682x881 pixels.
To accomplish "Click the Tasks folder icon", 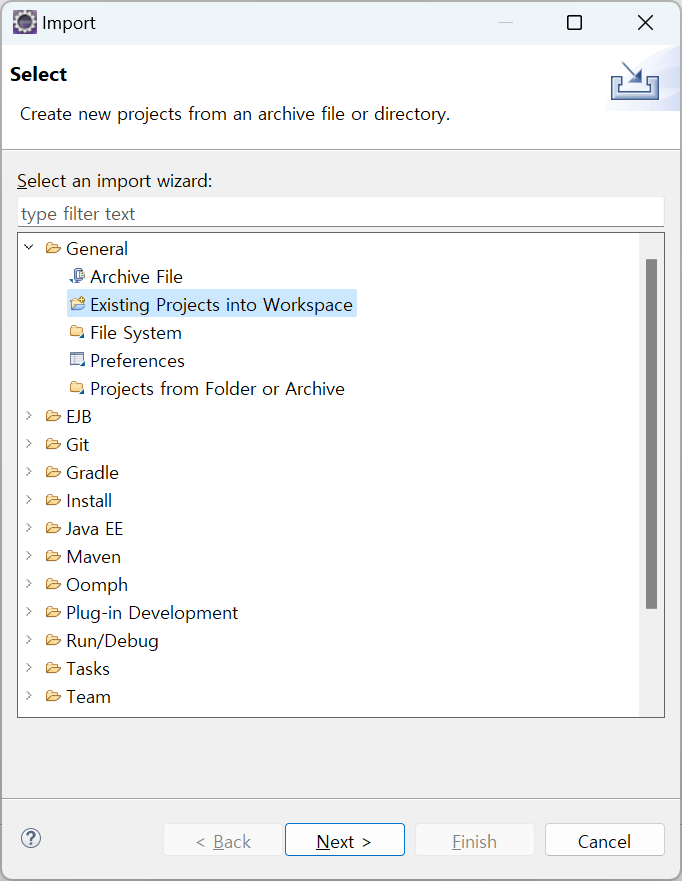I will 53,668.
